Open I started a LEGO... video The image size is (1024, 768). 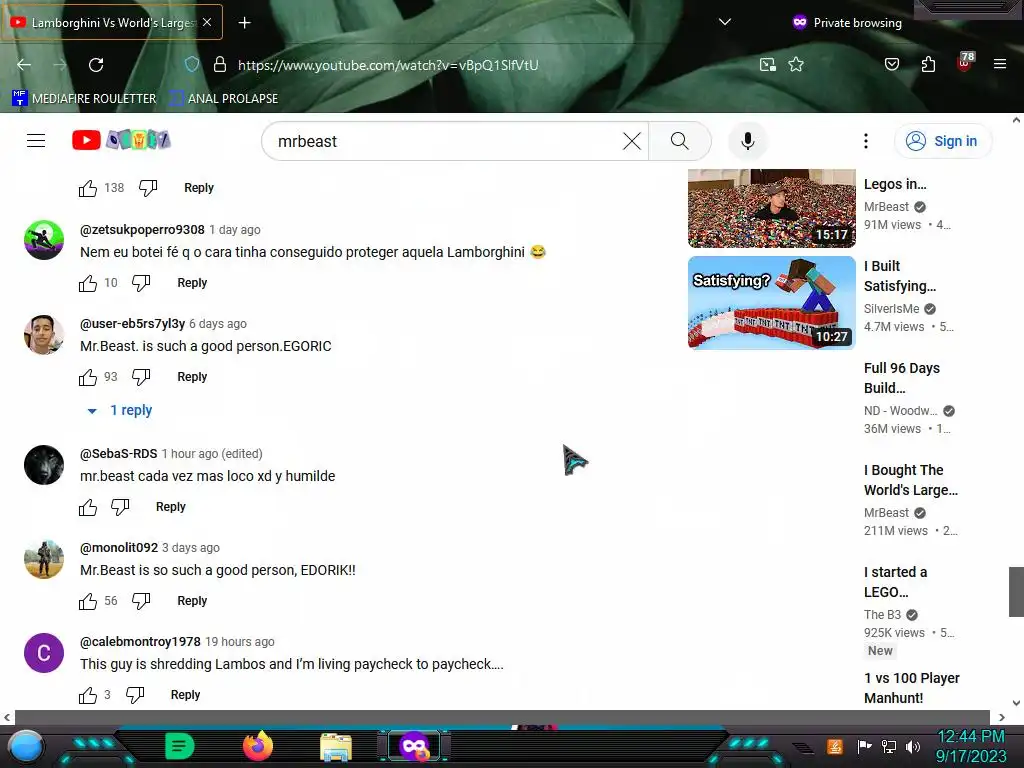[895, 582]
